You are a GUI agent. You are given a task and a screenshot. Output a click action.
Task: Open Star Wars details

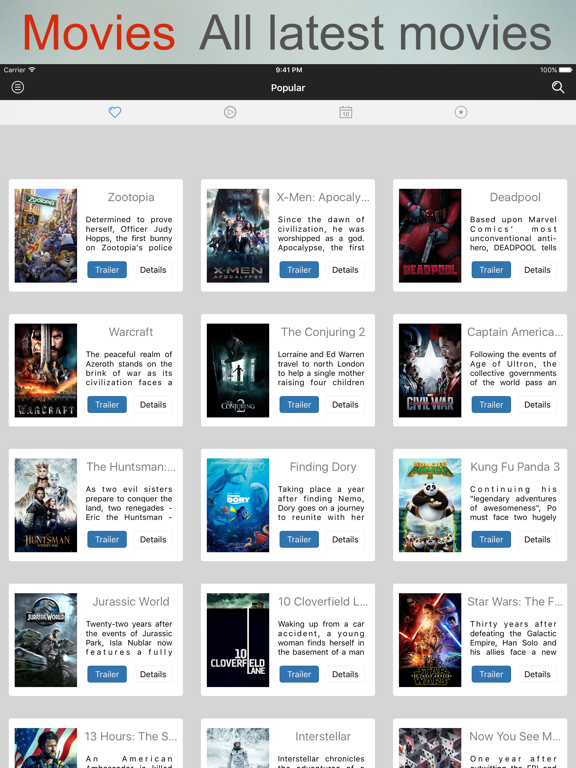point(537,674)
